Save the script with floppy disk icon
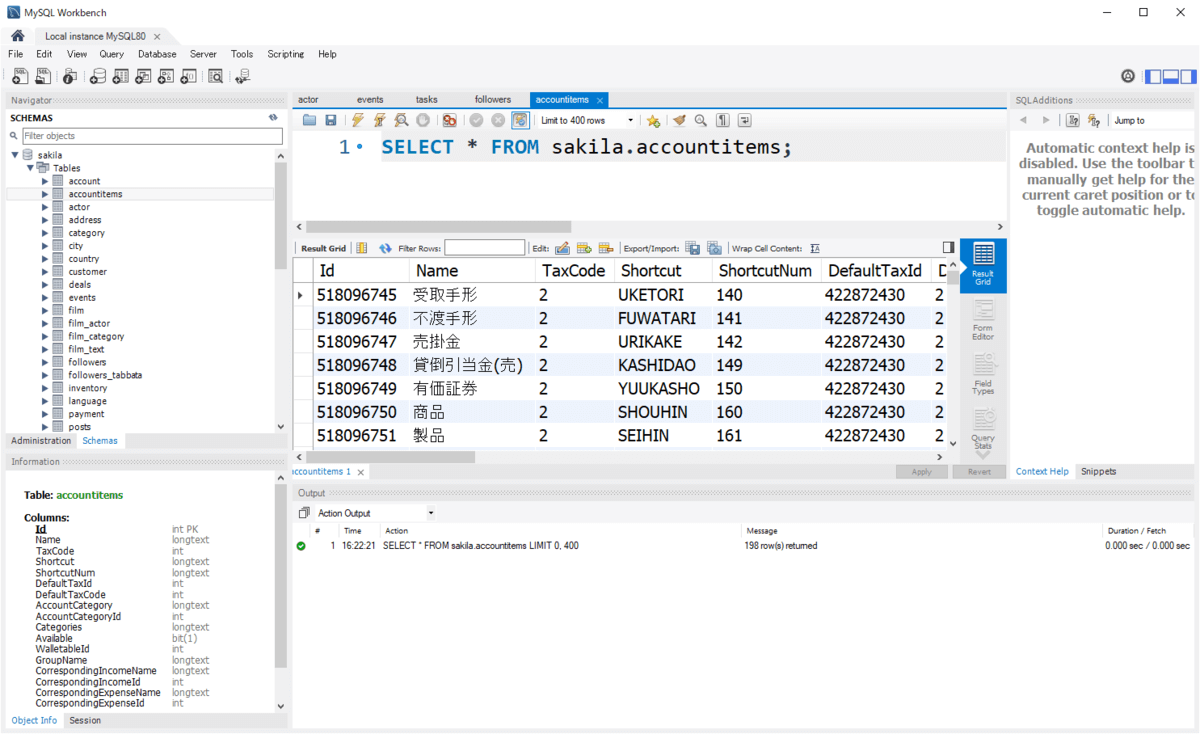 [x=331, y=120]
